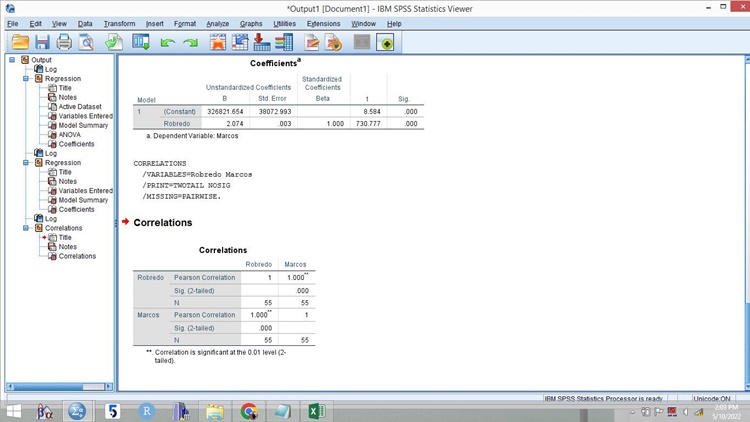Click the Open folder toolbar icon
Viewport: 750px width, 422px height.
click(20, 42)
